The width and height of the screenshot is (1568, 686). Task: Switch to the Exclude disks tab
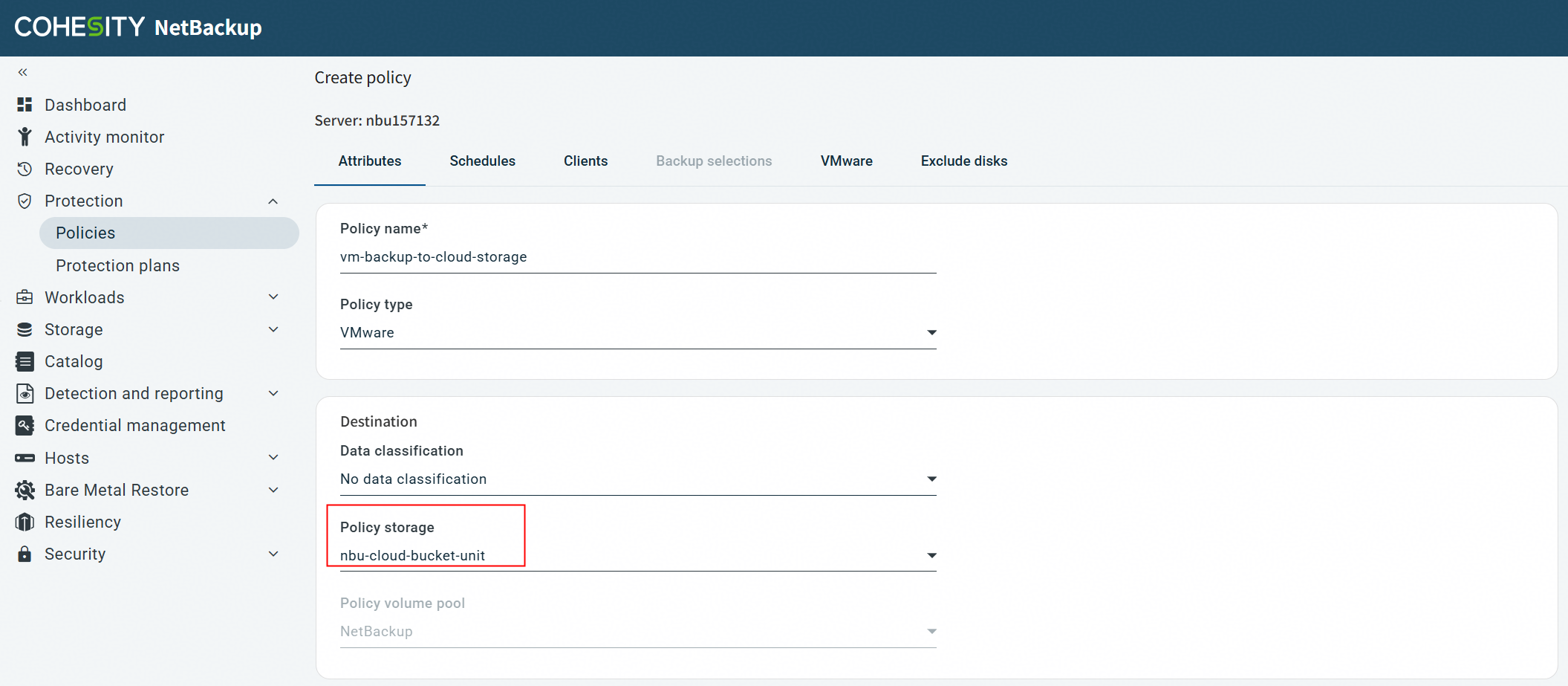[964, 161]
